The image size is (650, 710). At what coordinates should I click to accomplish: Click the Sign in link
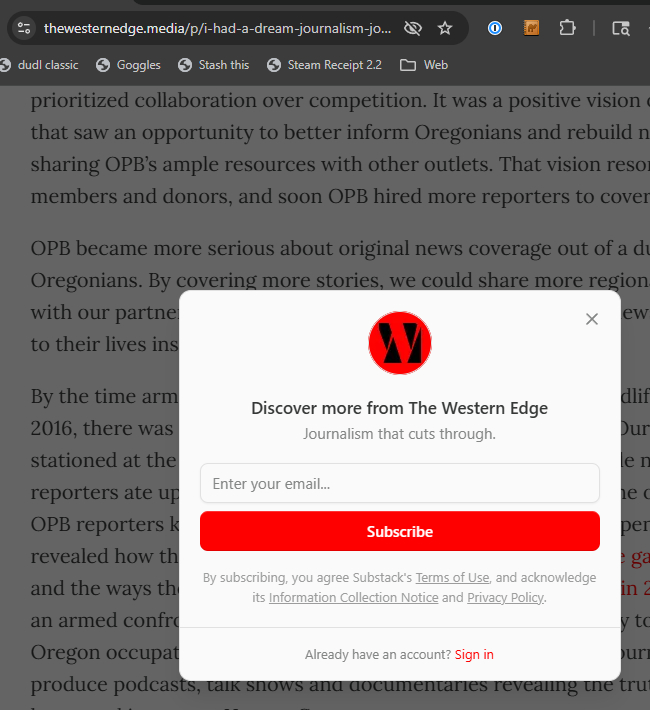click(474, 655)
